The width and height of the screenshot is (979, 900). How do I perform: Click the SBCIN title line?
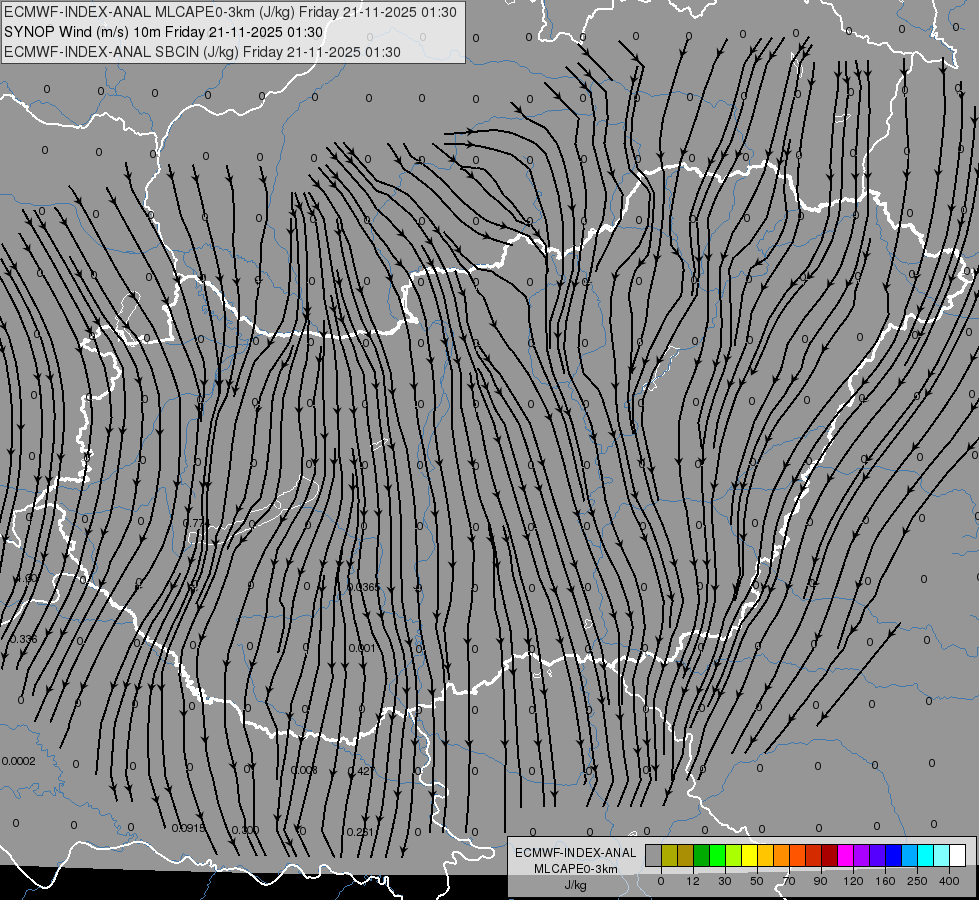pos(202,52)
